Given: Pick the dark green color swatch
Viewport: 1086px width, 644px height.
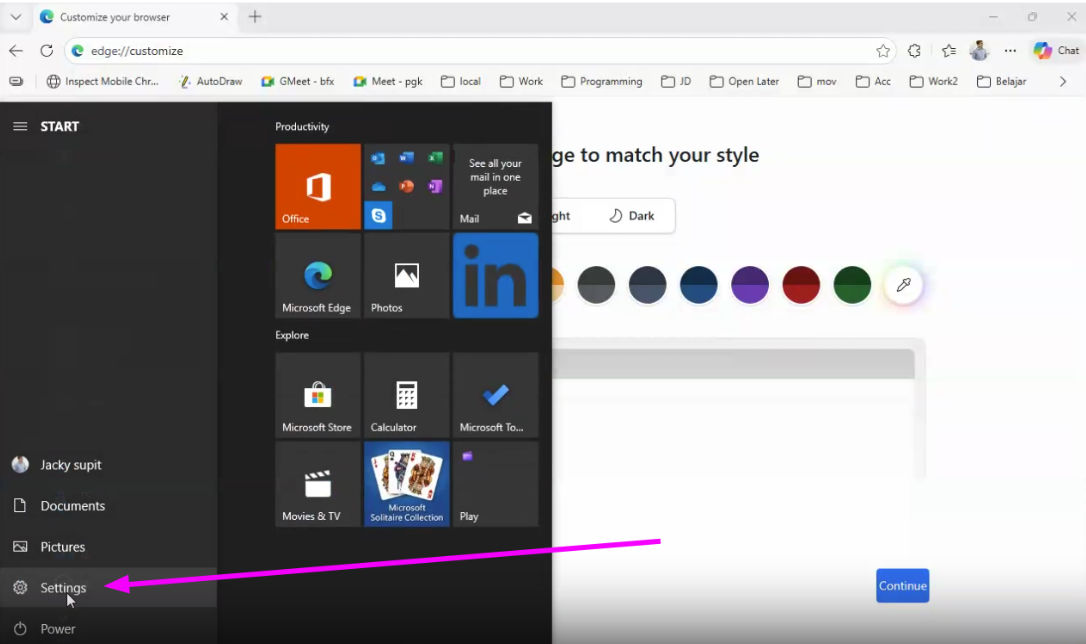Looking at the screenshot, I should click(852, 285).
